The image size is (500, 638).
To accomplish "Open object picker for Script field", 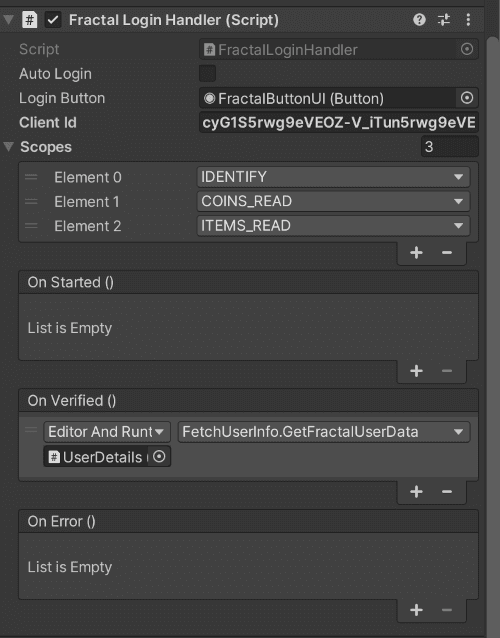I will (467, 49).
